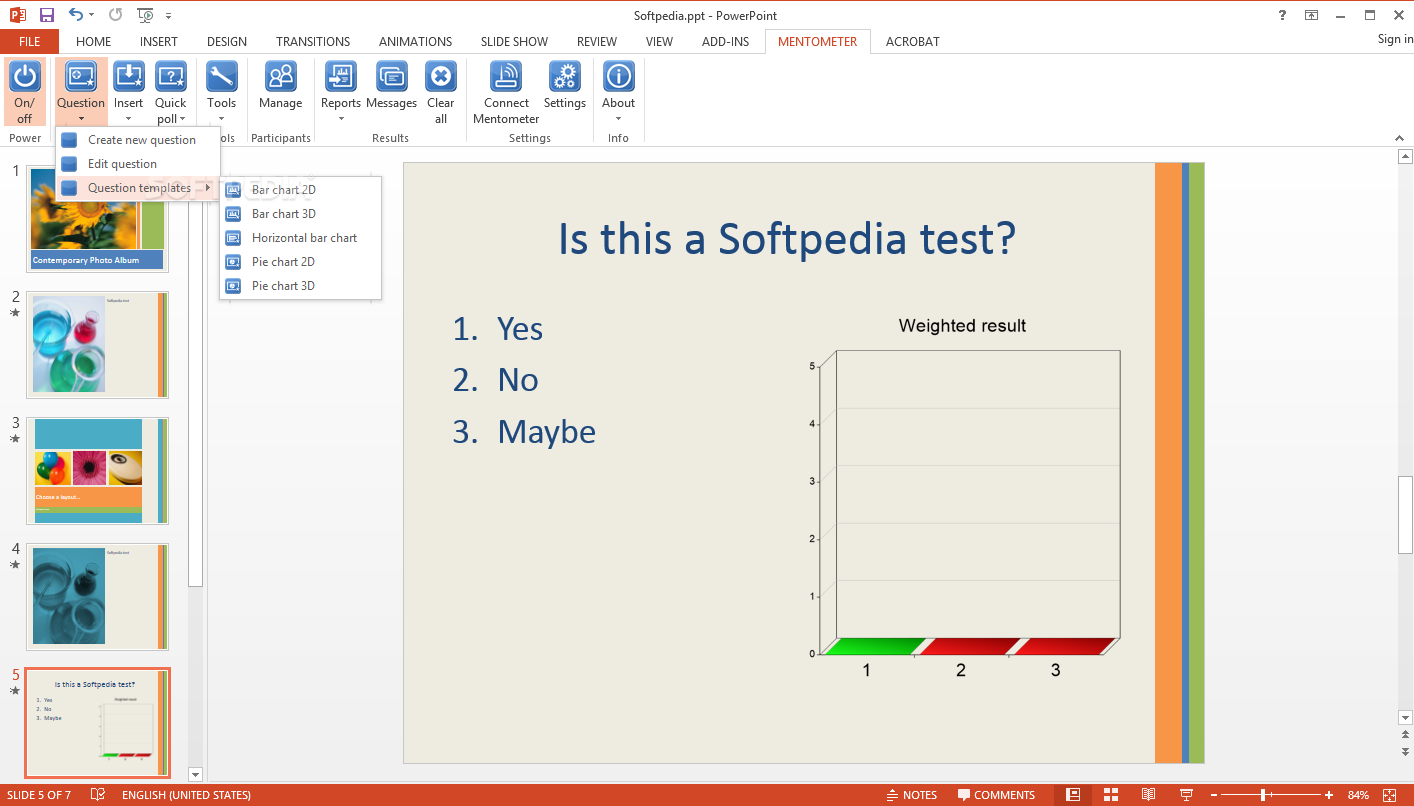Expand the Insert dropdown arrow

coord(129,119)
